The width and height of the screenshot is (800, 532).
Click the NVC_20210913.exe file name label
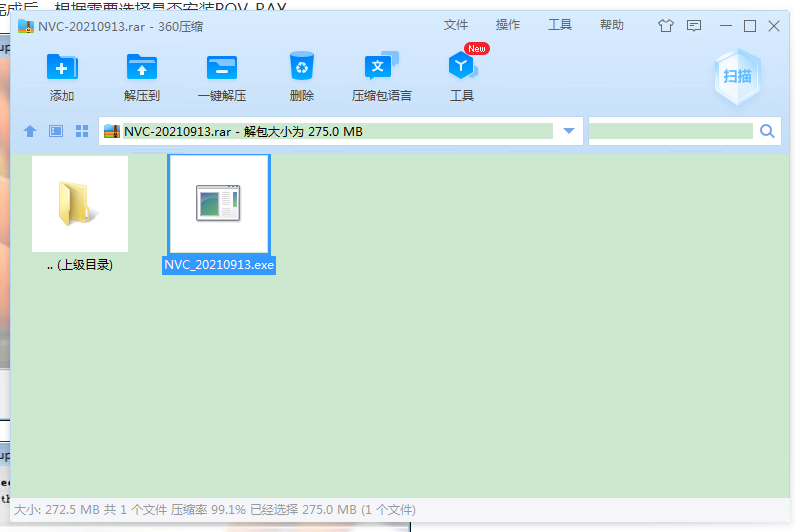(219, 265)
